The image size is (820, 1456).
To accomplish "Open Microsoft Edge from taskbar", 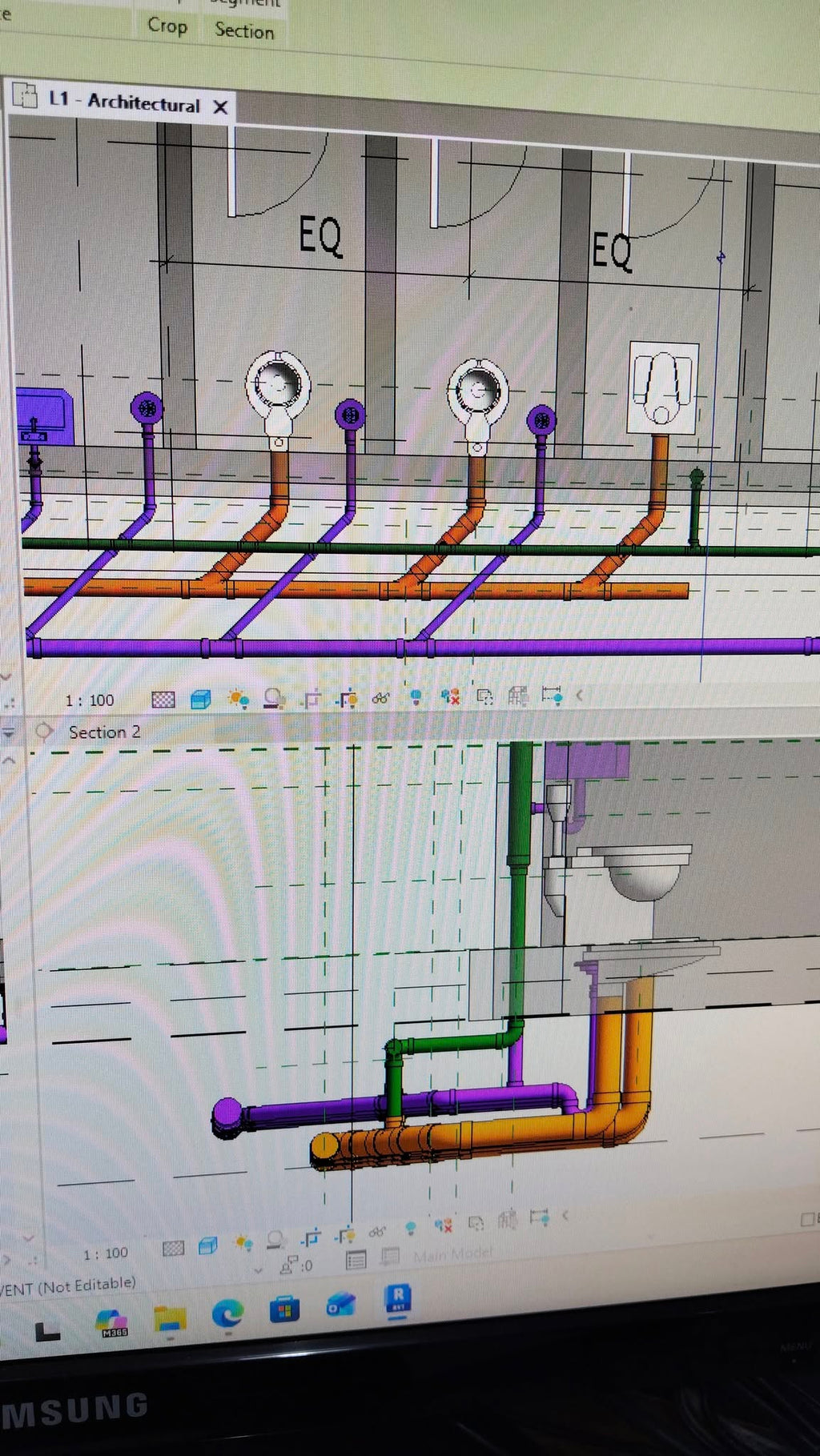I will tap(227, 1314).
